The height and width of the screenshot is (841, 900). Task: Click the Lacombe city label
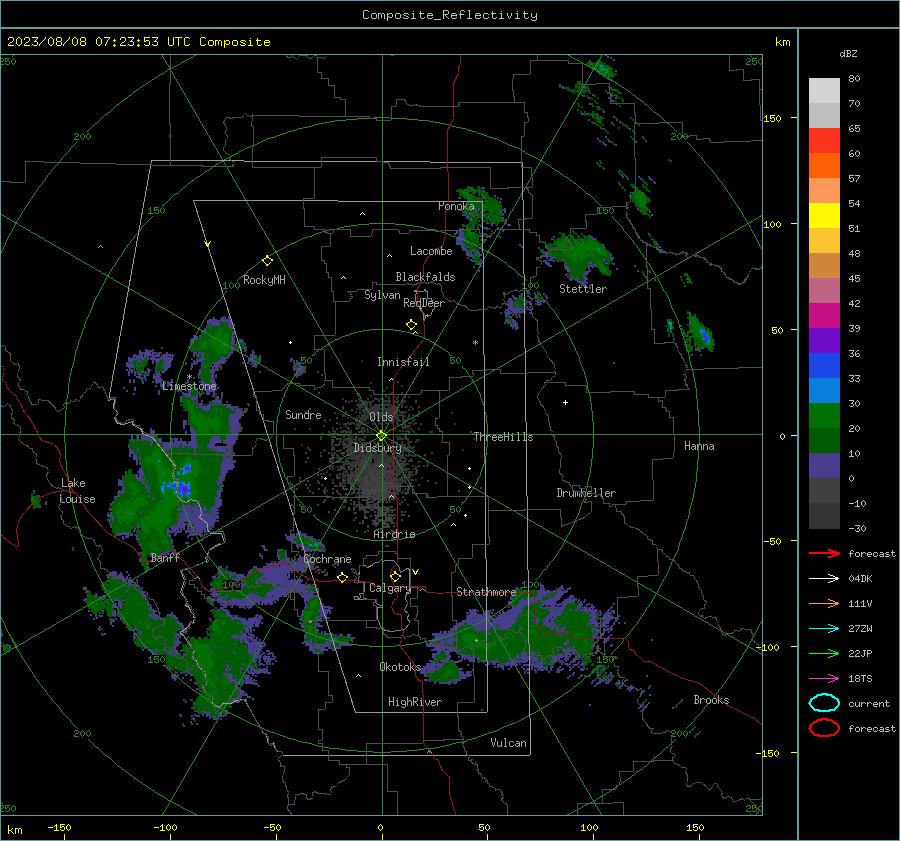click(431, 251)
